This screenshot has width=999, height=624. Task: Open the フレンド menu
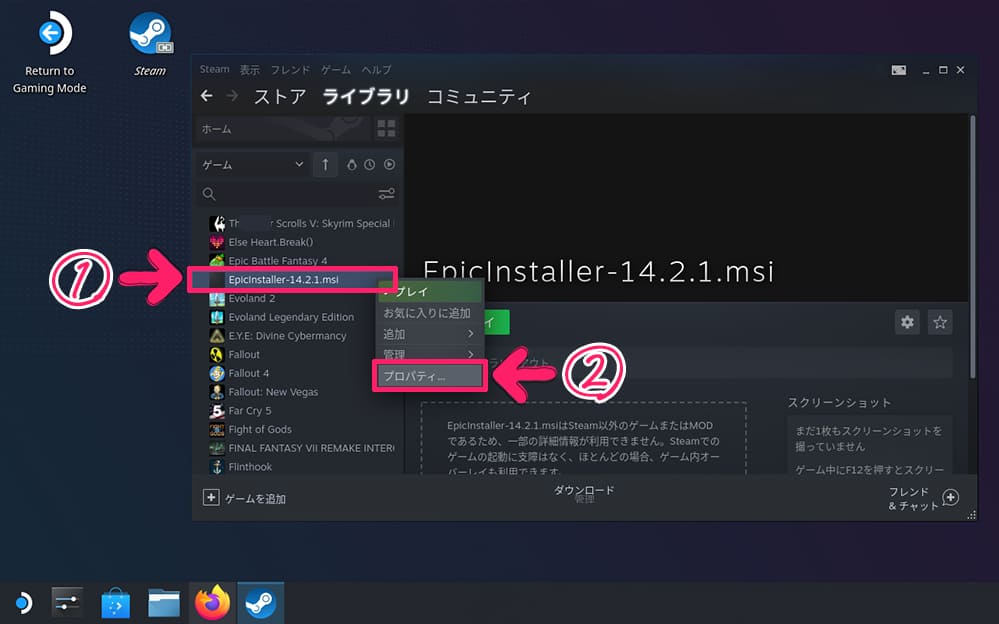(x=290, y=69)
